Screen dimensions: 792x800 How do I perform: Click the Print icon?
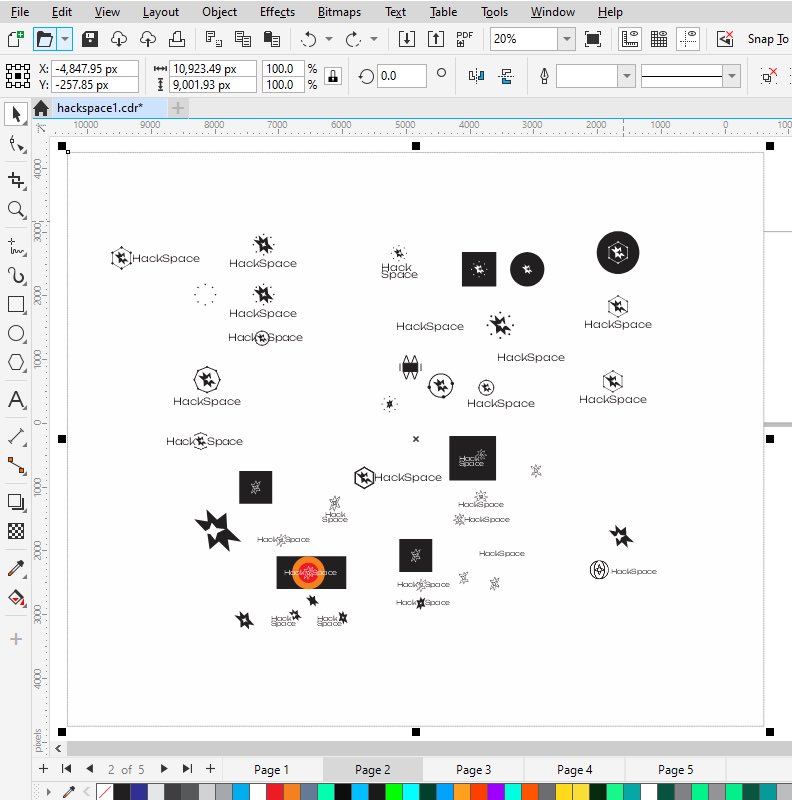[x=177, y=39]
